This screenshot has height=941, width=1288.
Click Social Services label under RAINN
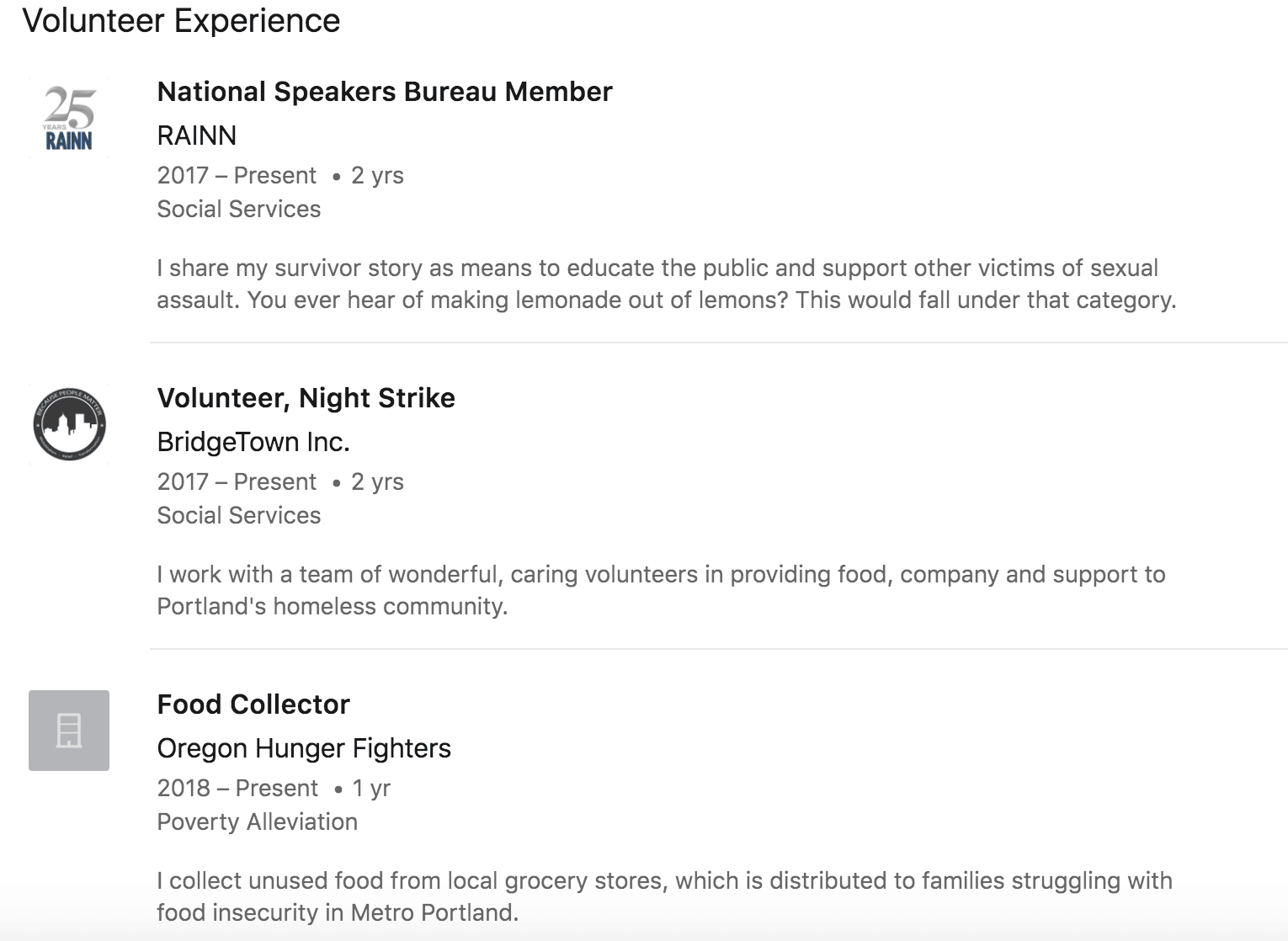click(x=238, y=210)
